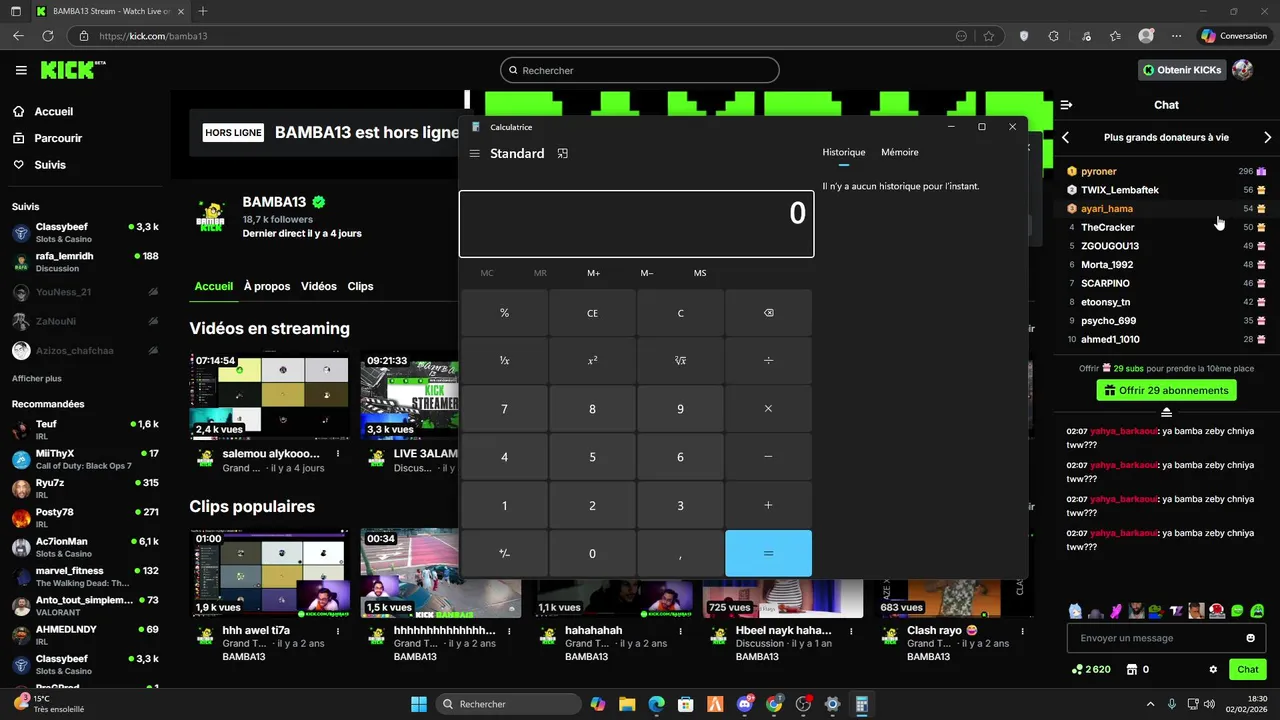The height and width of the screenshot is (720, 1280).
Task: Insert the Pepe frog with rose emote
Action: pos(1156,611)
